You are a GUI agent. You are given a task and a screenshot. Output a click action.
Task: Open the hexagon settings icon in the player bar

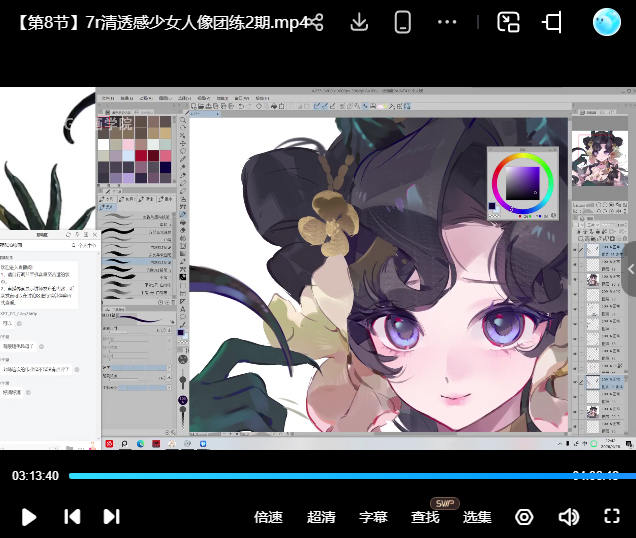524,517
